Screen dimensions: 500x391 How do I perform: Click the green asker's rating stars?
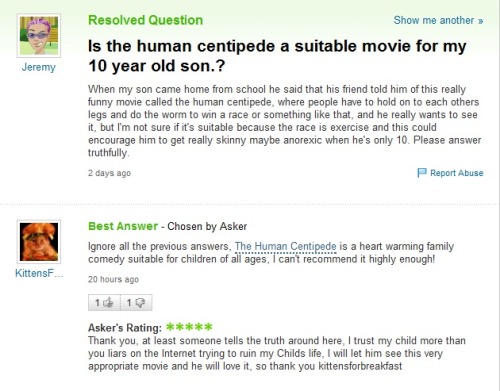point(189,327)
